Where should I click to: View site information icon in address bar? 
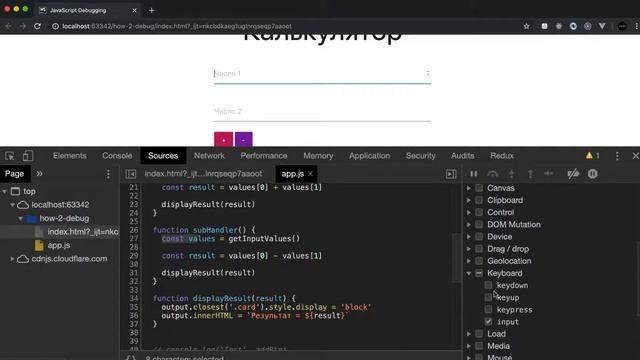[x=55, y=26]
